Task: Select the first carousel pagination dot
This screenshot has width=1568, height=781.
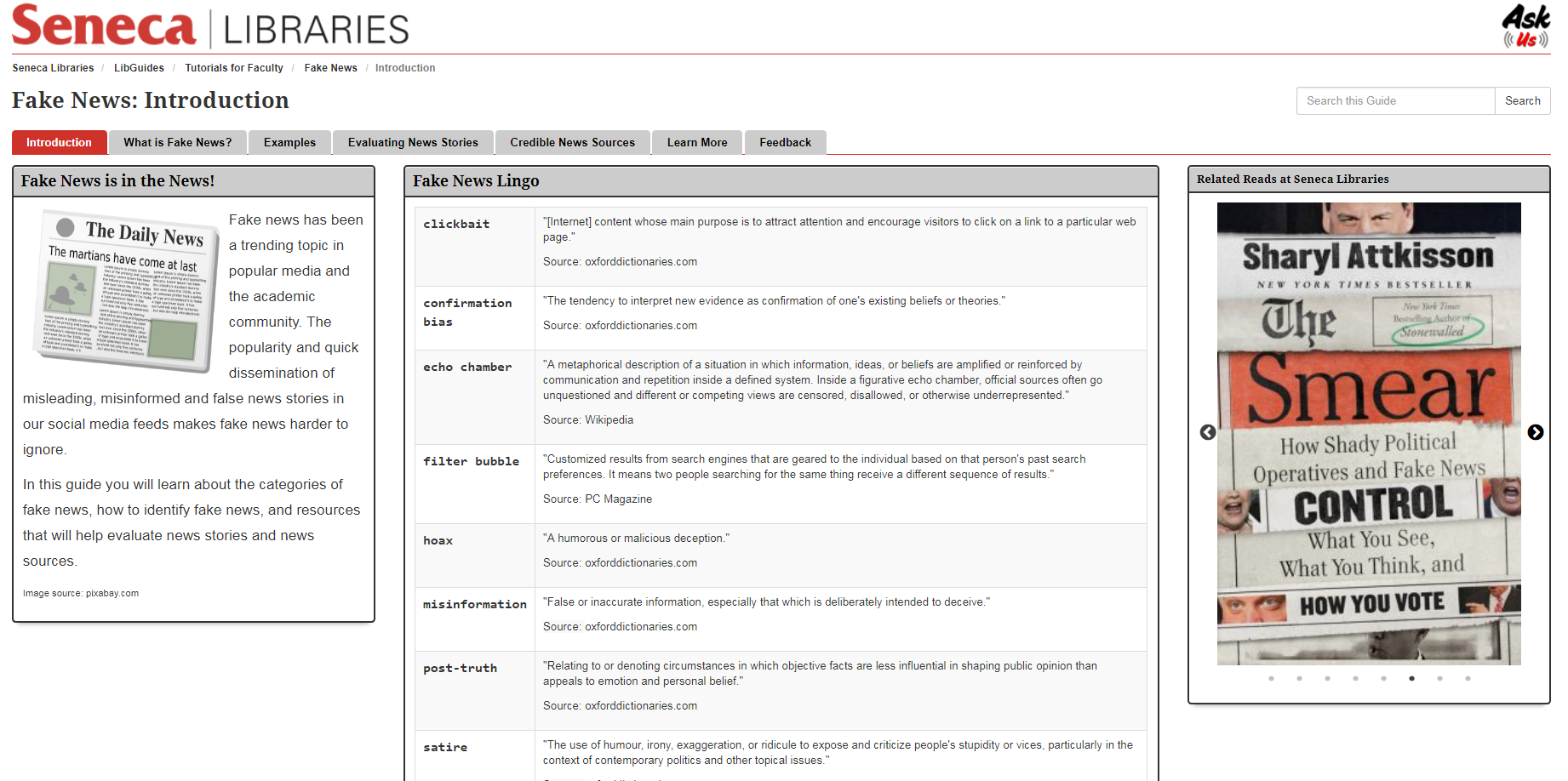Action: (x=1271, y=678)
